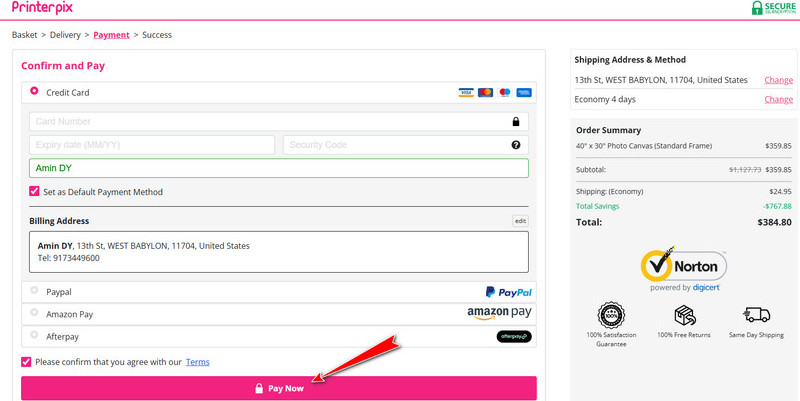Click the Norton secured seal

(684, 268)
